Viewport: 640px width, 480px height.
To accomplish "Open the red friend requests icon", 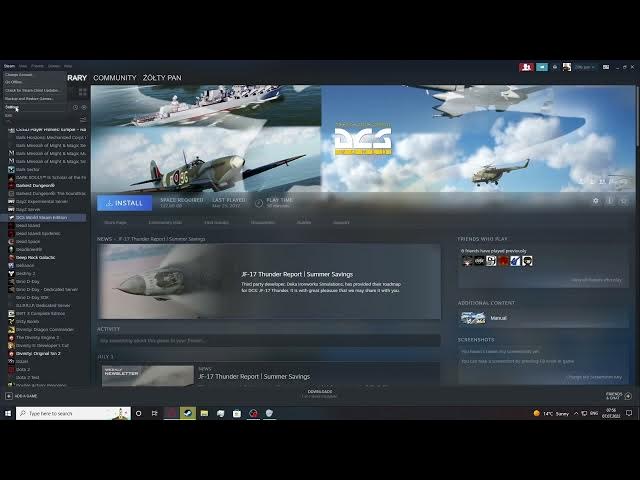I will [x=526, y=67].
